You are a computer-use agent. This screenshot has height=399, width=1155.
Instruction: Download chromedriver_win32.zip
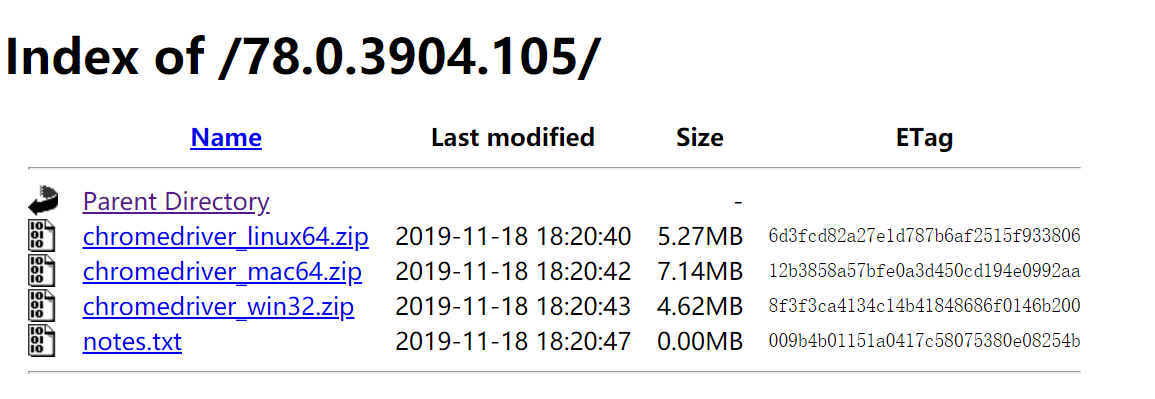click(218, 306)
